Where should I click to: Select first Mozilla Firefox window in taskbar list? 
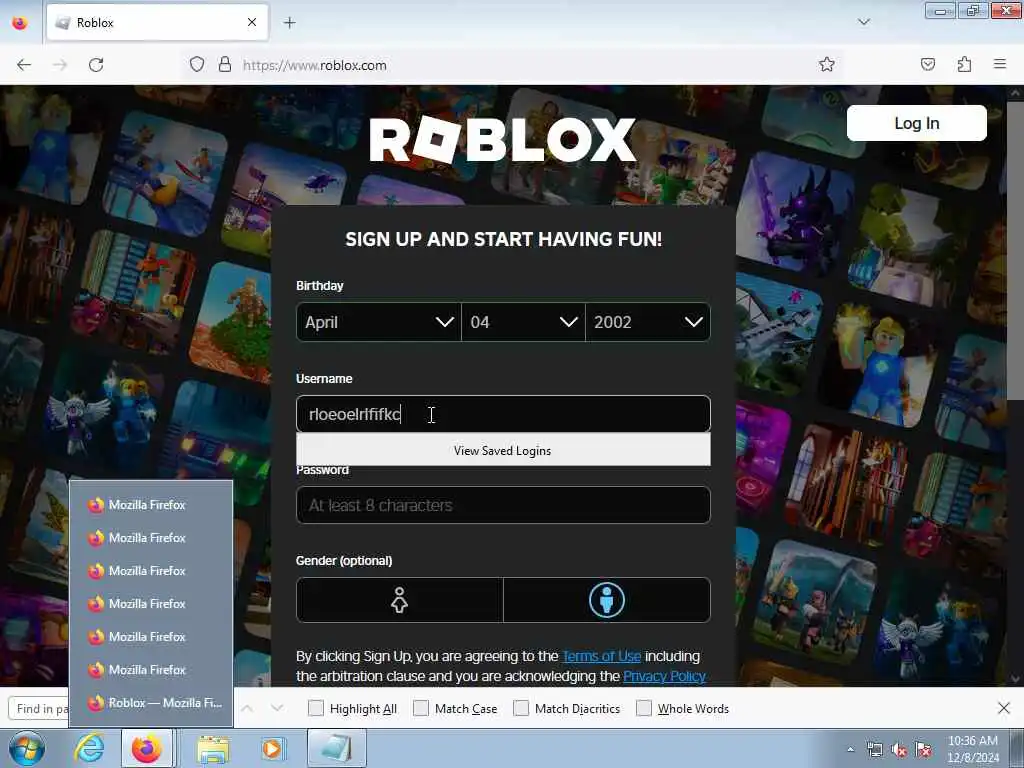coord(151,505)
